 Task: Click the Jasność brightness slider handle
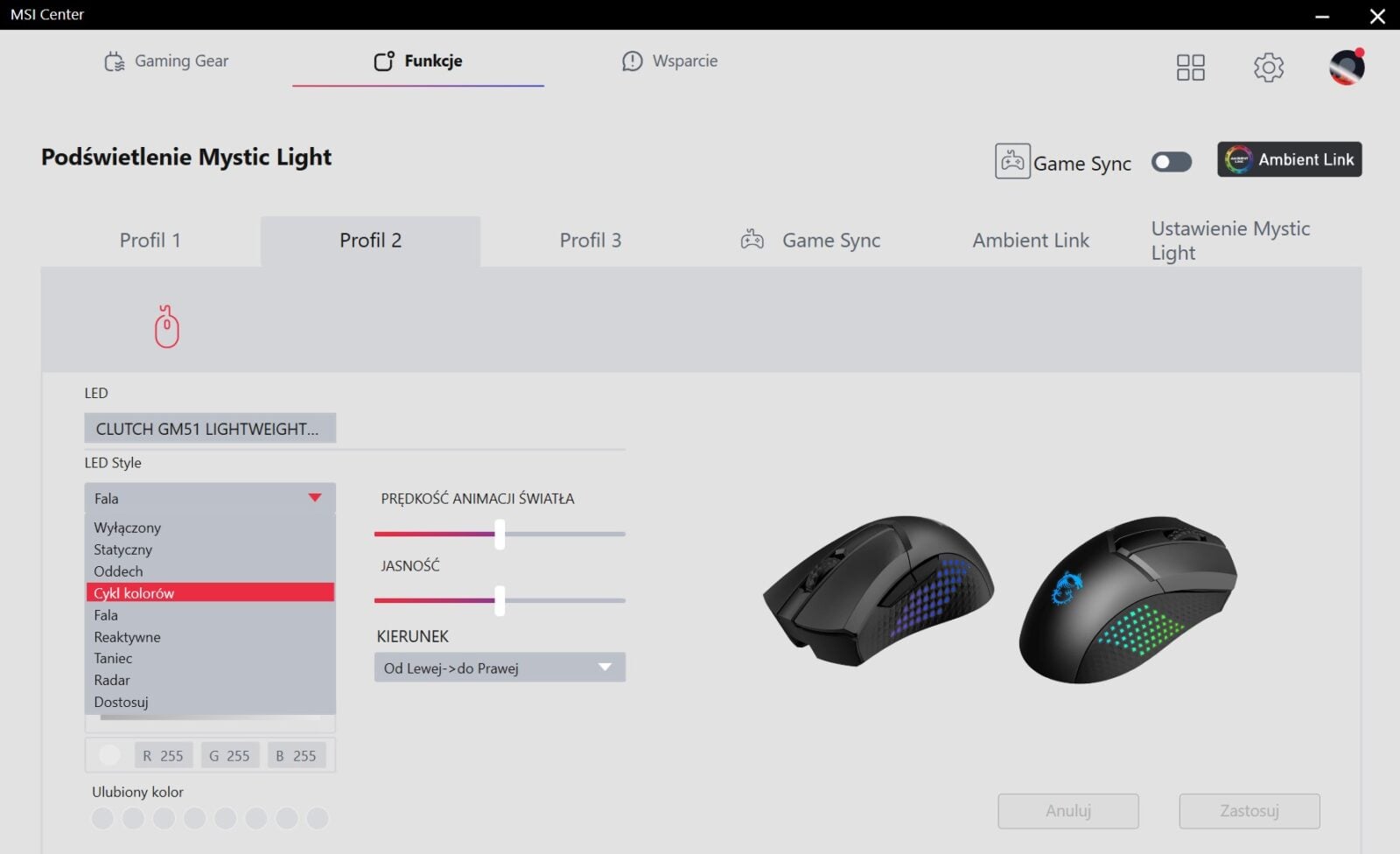pos(500,601)
